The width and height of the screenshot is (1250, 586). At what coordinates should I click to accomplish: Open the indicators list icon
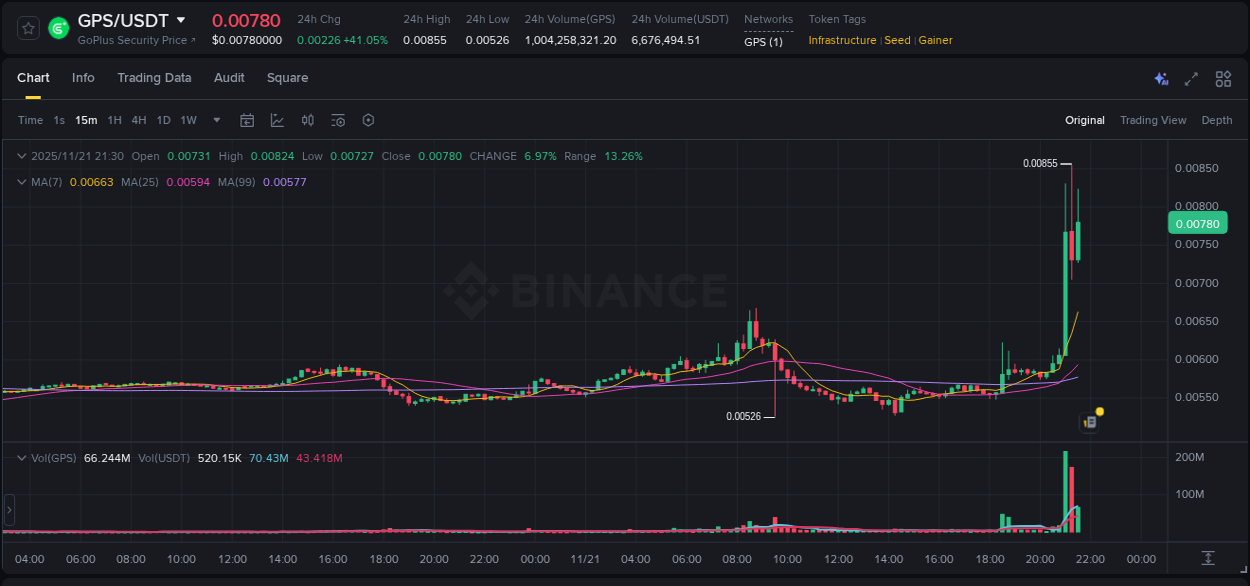click(x=338, y=120)
